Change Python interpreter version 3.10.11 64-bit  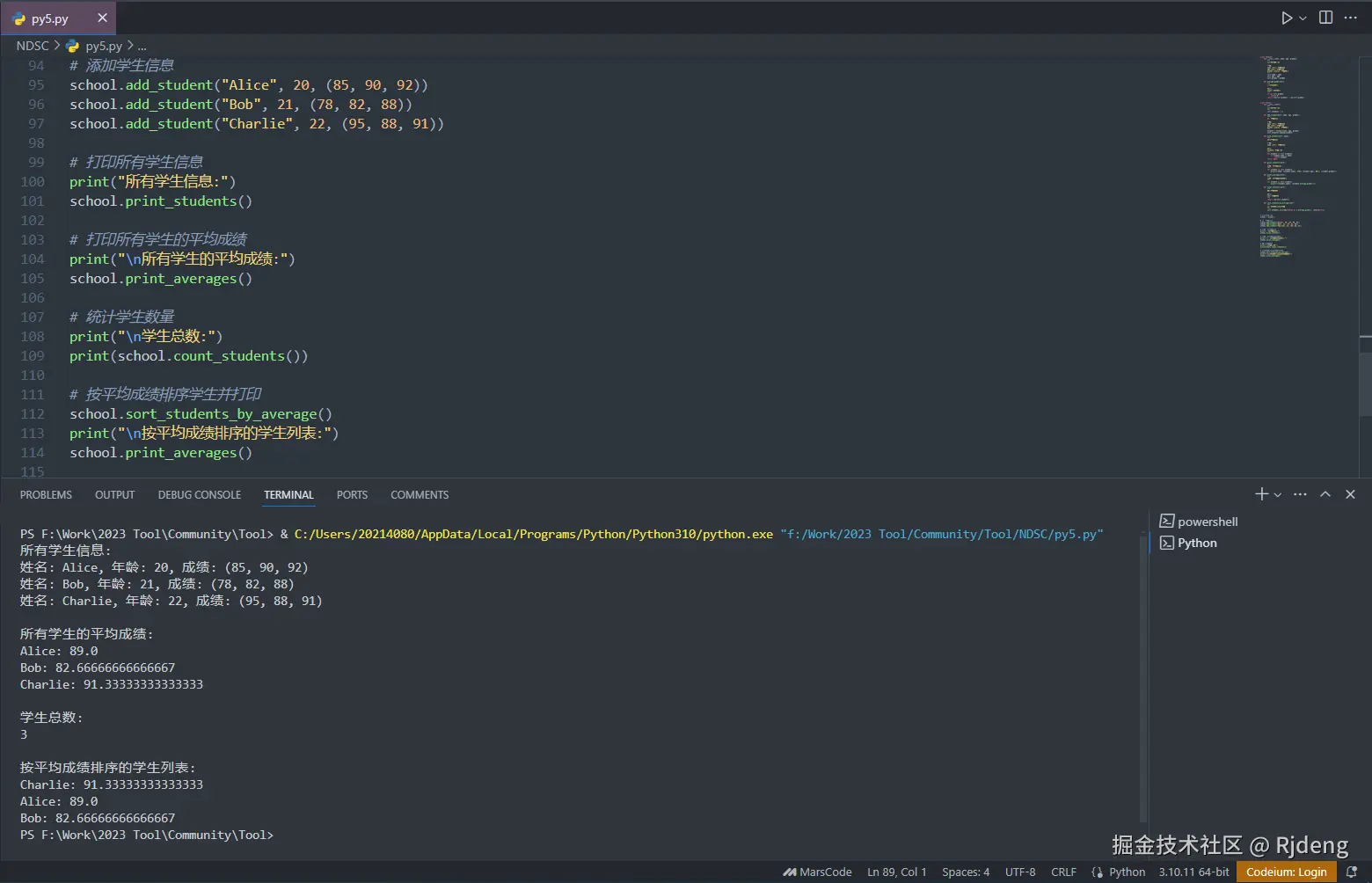pyautogui.click(x=1193, y=872)
